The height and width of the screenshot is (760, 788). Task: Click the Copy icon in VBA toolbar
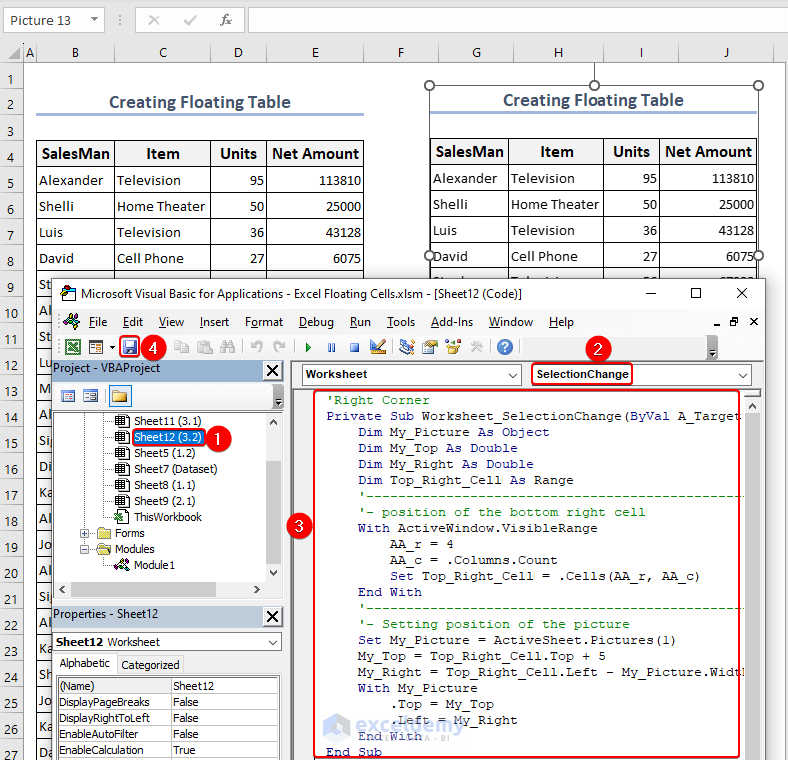(x=181, y=347)
